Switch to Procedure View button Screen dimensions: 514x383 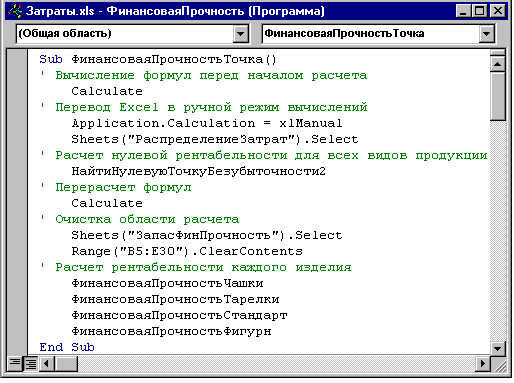[x=15, y=363]
